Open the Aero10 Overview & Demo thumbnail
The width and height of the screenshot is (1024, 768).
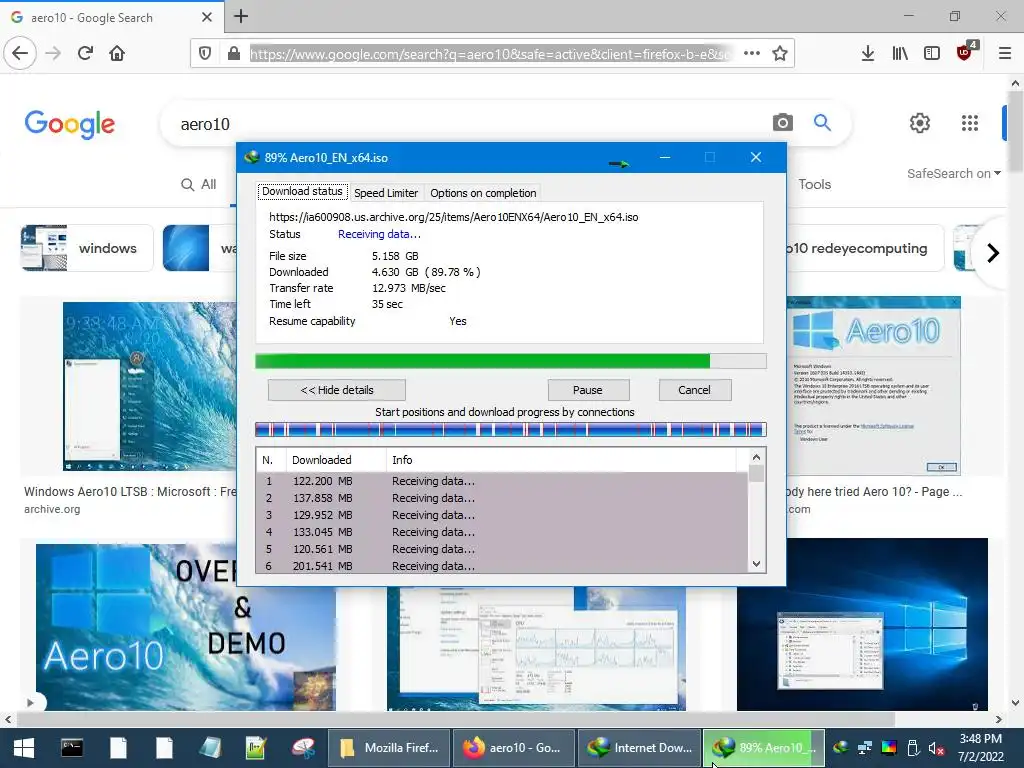(x=185, y=627)
